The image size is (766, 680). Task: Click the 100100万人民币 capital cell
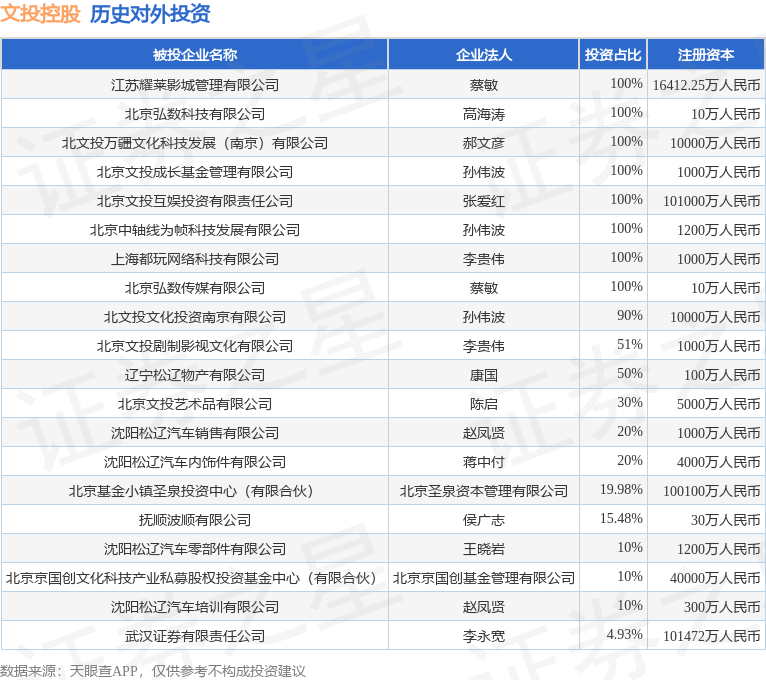coord(706,490)
